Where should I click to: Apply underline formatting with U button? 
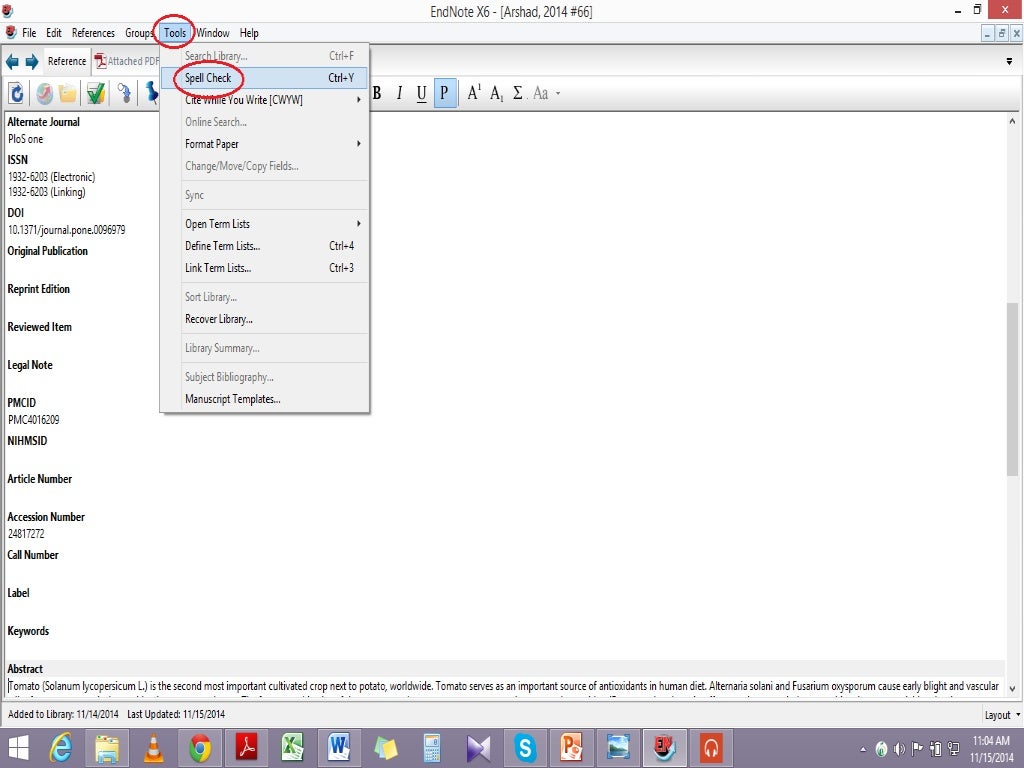(x=421, y=93)
